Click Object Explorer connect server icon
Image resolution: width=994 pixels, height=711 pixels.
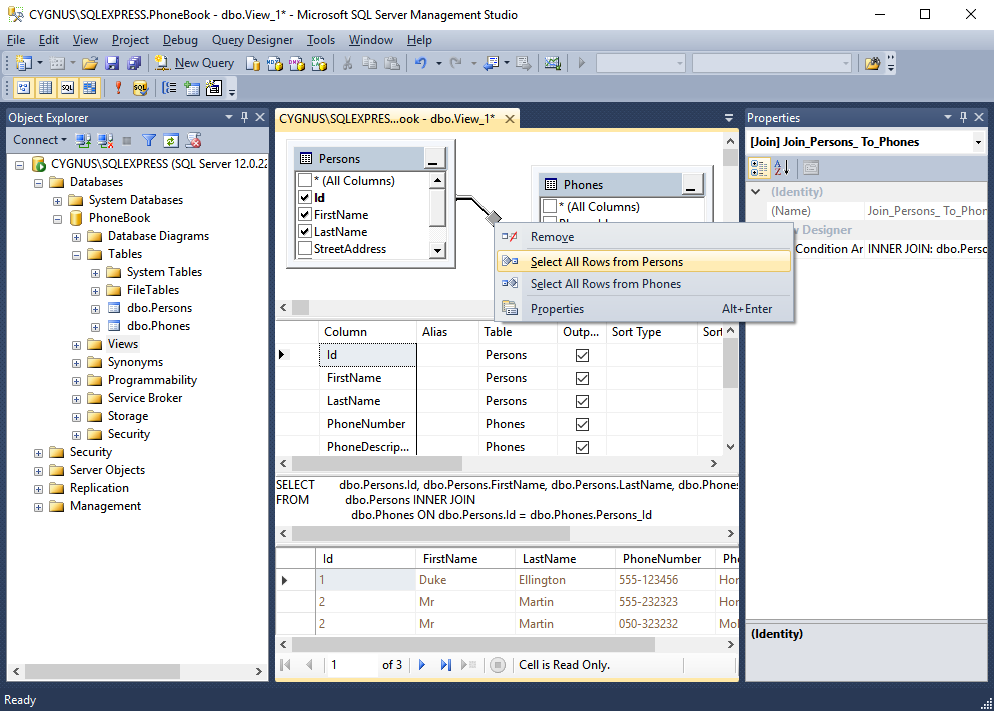(x=83, y=140)
